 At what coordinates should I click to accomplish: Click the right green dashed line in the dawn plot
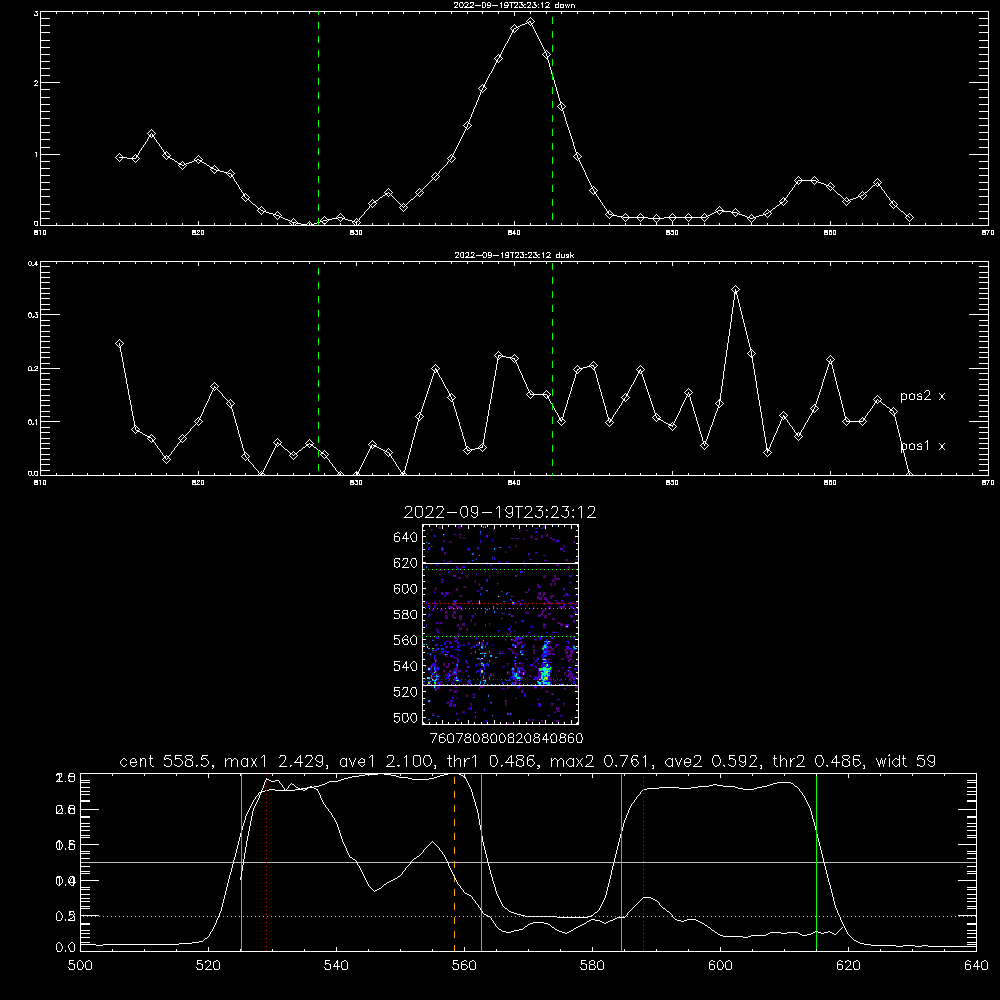tap(552, 119)
